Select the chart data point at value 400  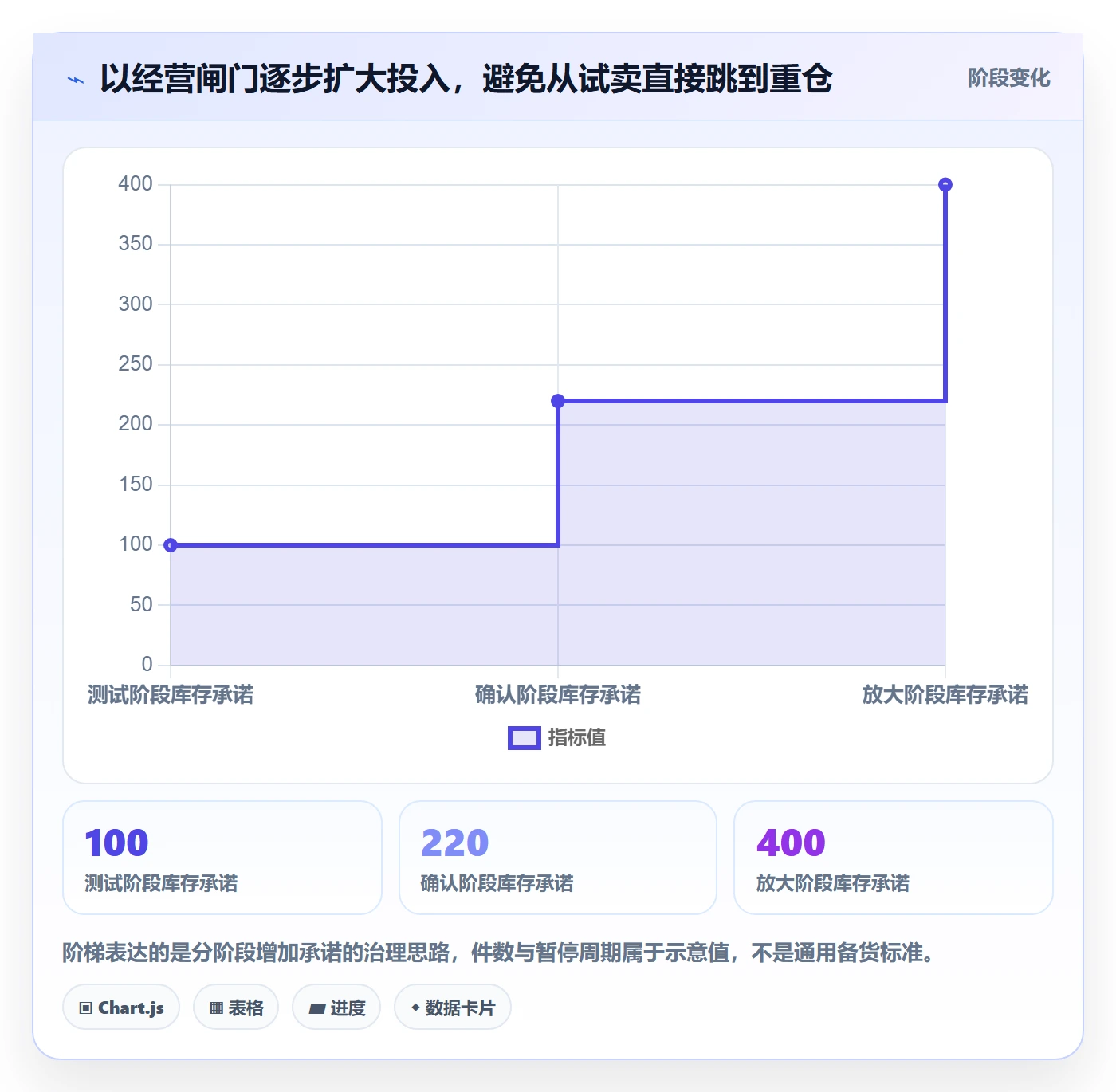[x=945, y=185]
